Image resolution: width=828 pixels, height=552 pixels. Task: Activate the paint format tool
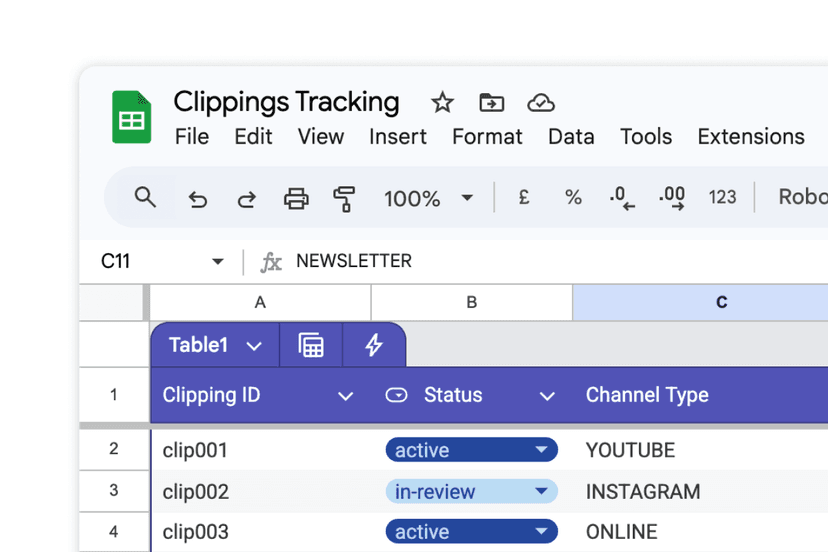[x=344, y=199]
